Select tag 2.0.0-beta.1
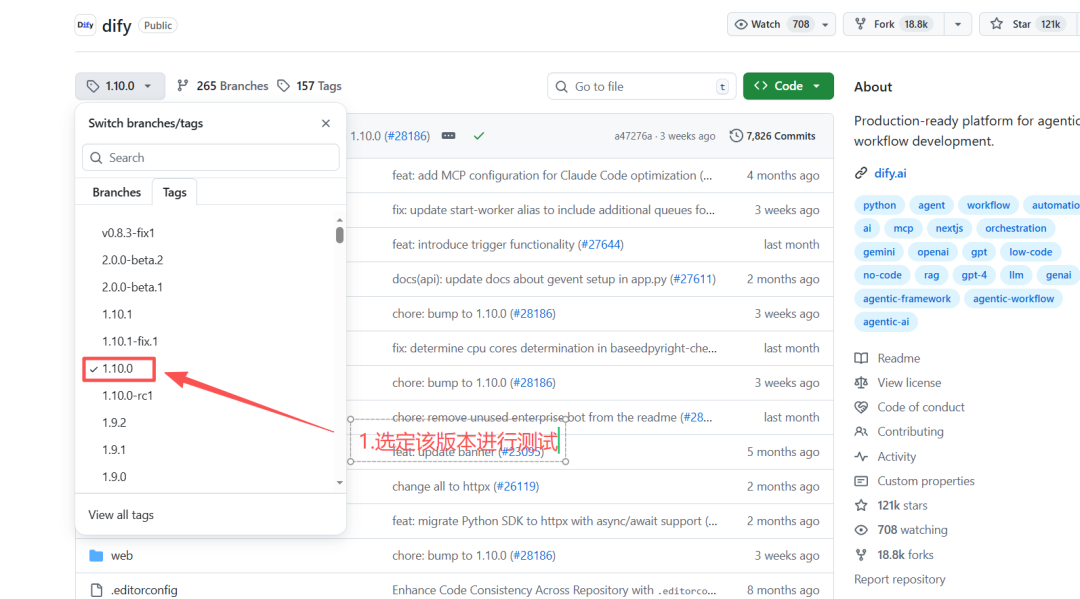Viewport: 1080px width, 599px height. click(x=132, y=287)
